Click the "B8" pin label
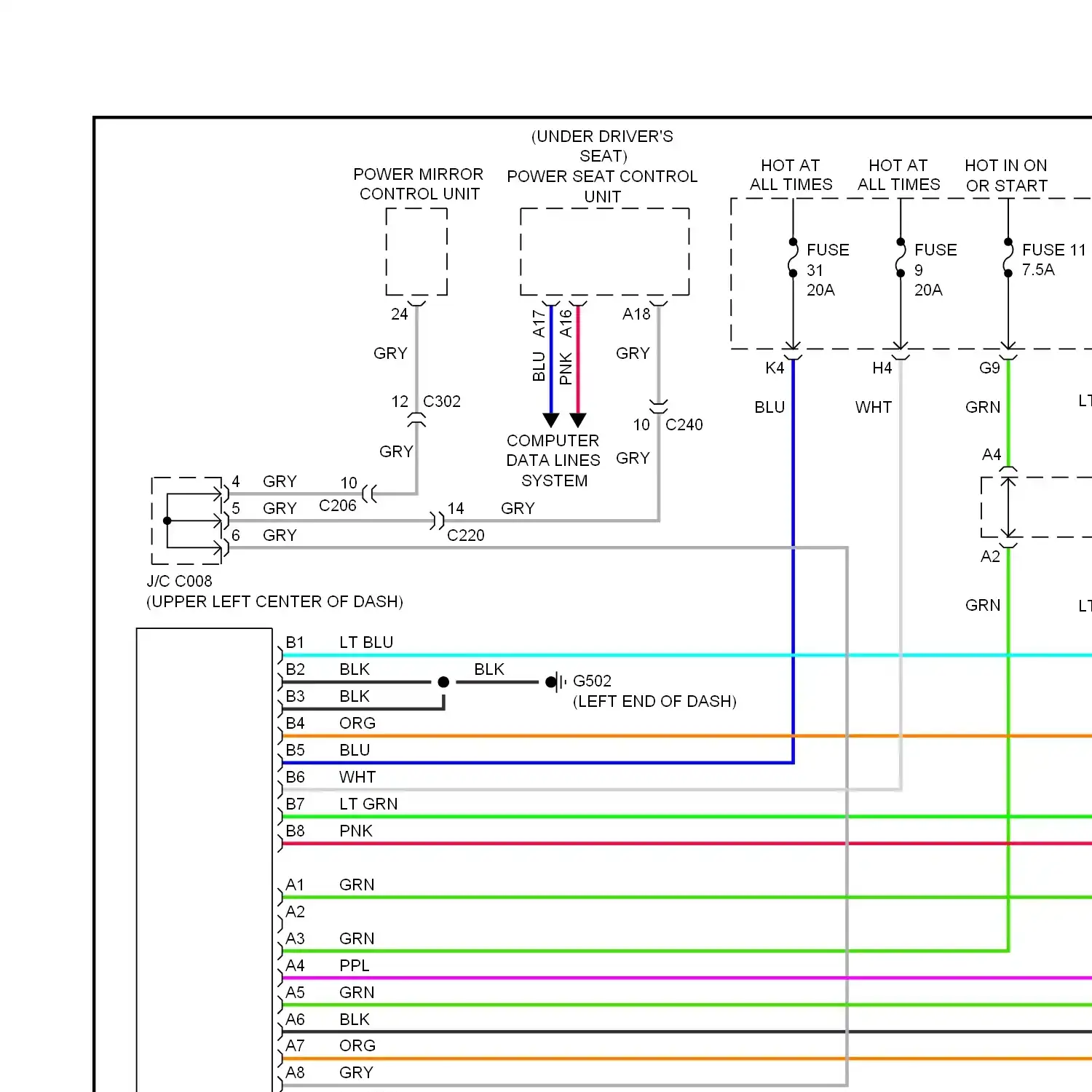Screen dimensions: 1092x1092 [295, 831]
